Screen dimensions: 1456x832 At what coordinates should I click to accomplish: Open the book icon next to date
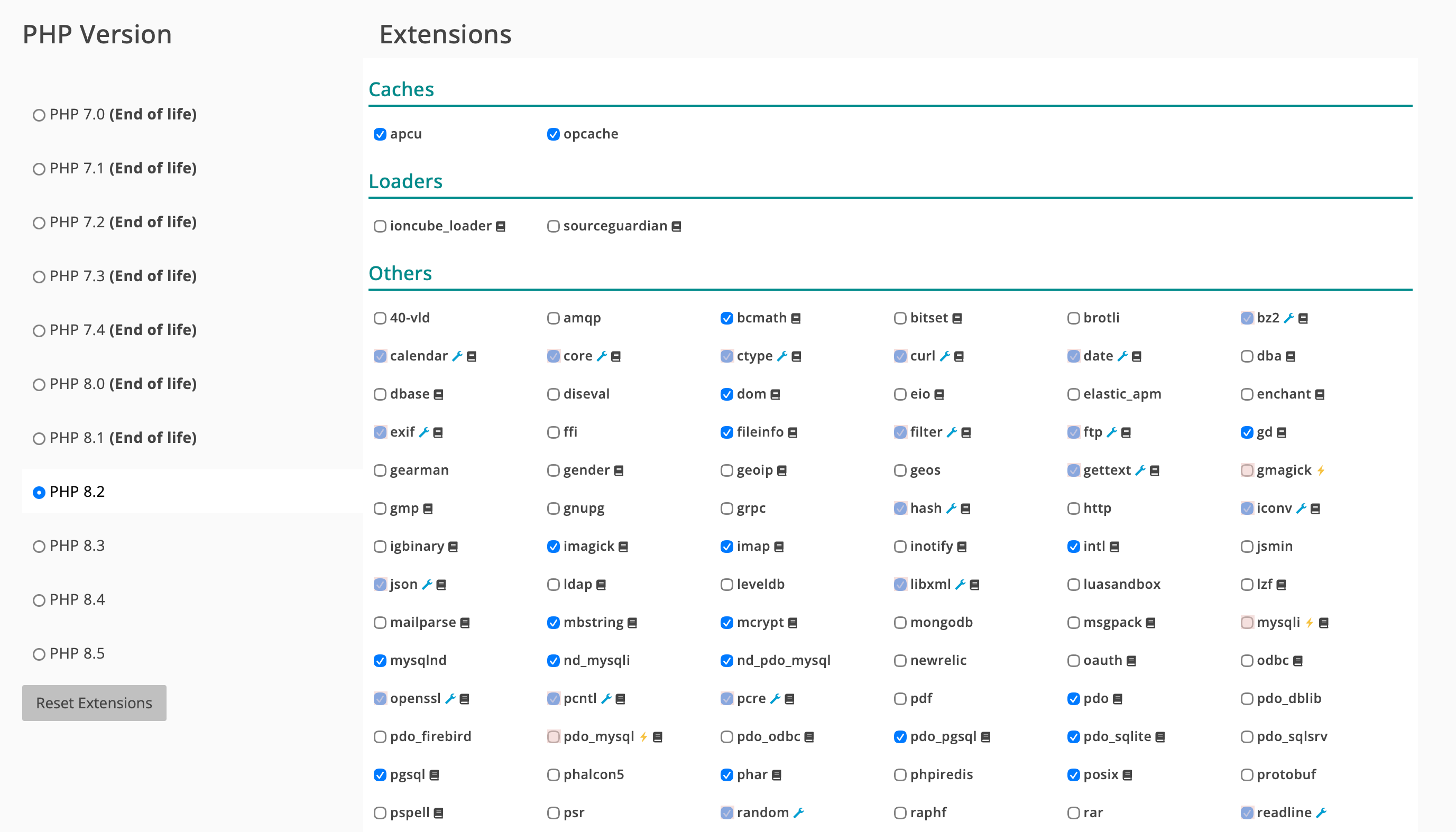pos(1137,357)
